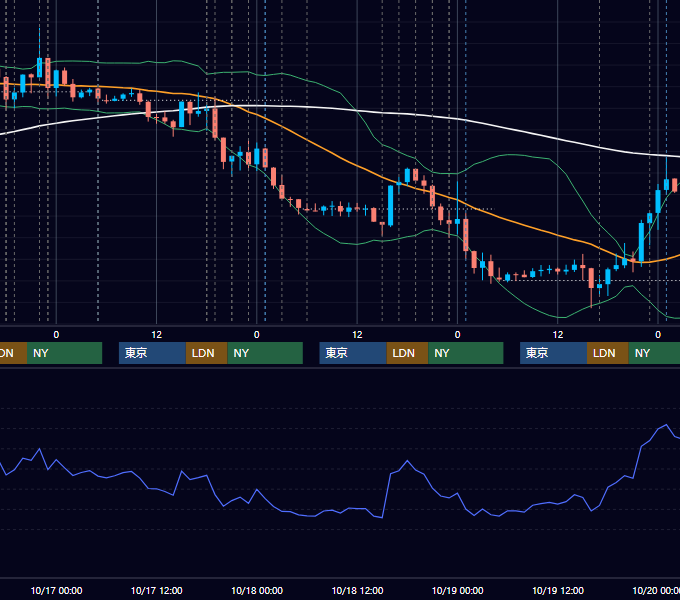Click the 10/19 00:00 date label
680x600 pixels.
pyautogui.click(x=458, y=590)
